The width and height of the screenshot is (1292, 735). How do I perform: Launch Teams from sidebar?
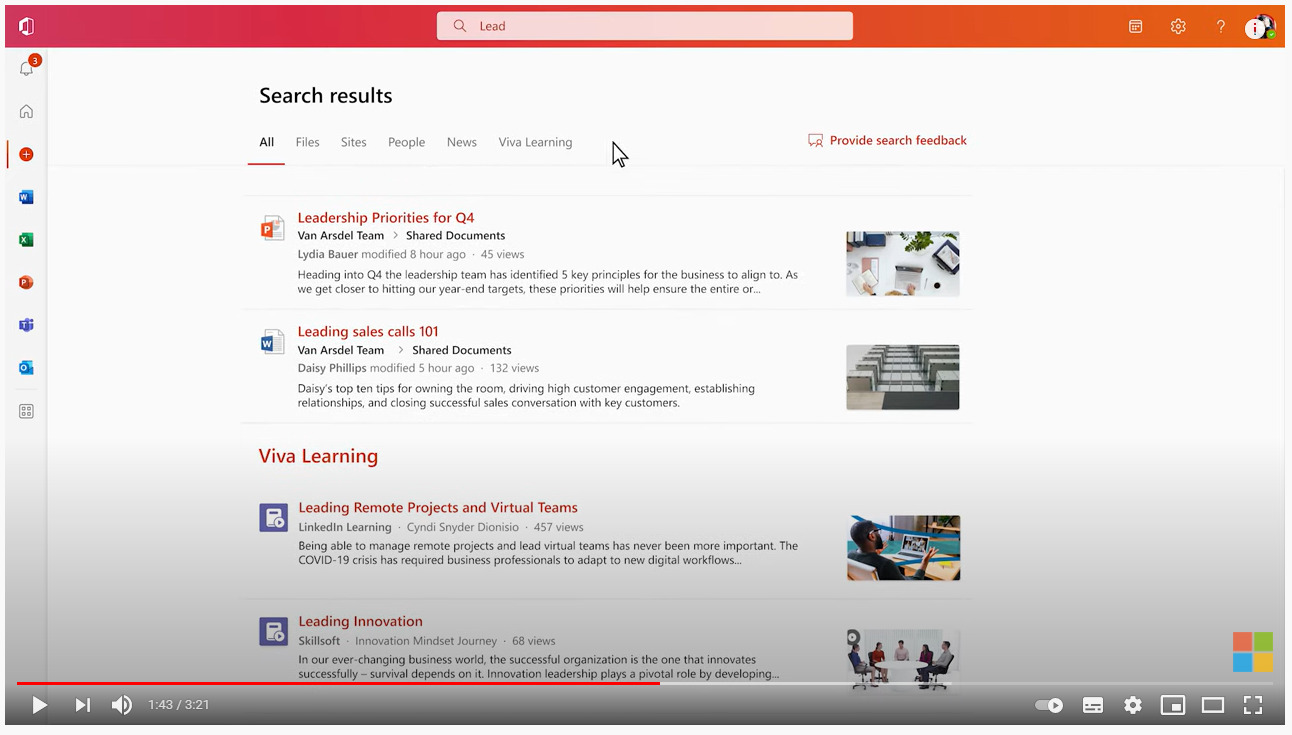tap(27, 325)
